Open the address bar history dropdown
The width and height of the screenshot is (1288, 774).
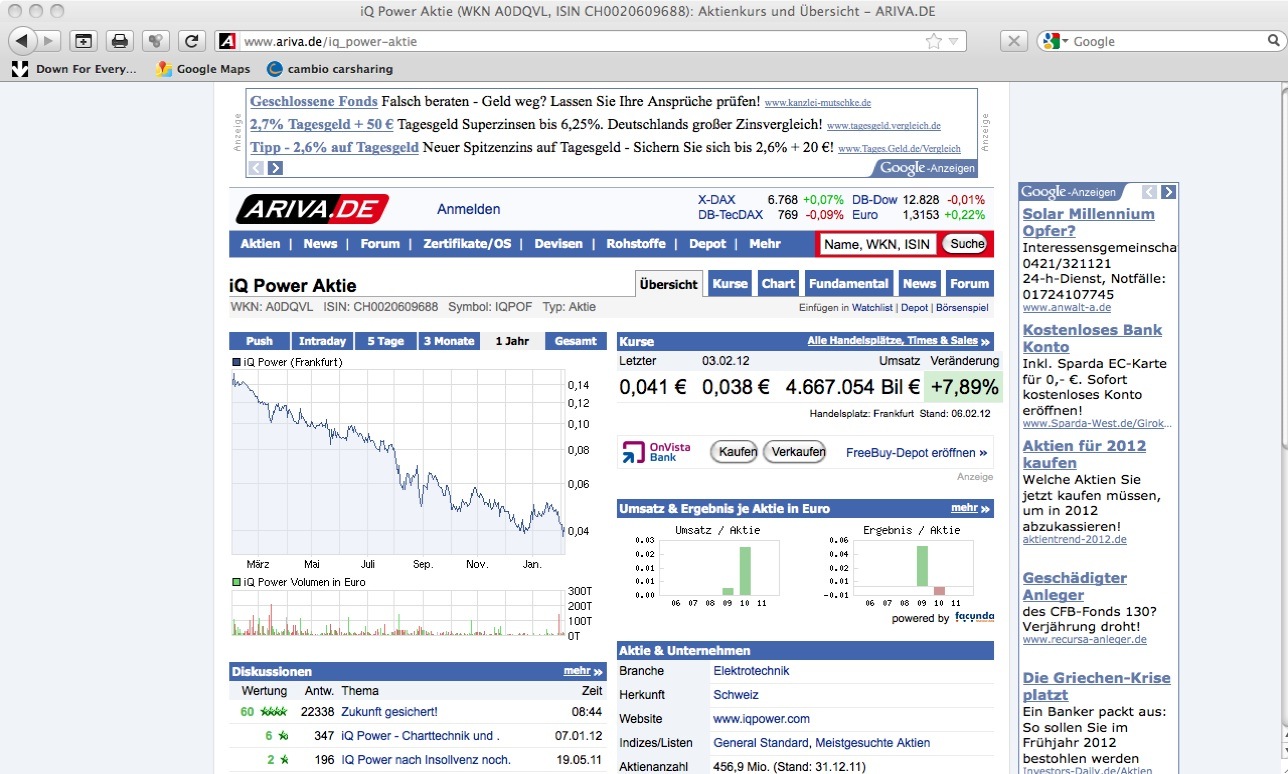point(953,42)
